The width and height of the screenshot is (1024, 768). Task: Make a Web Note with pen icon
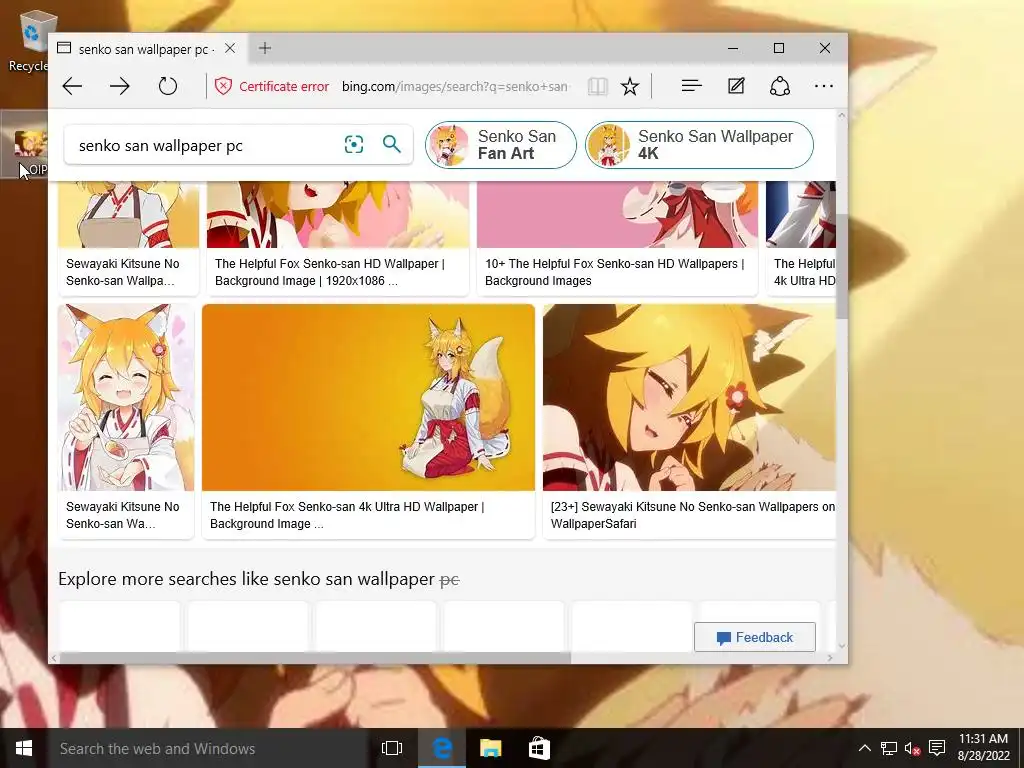736,86
